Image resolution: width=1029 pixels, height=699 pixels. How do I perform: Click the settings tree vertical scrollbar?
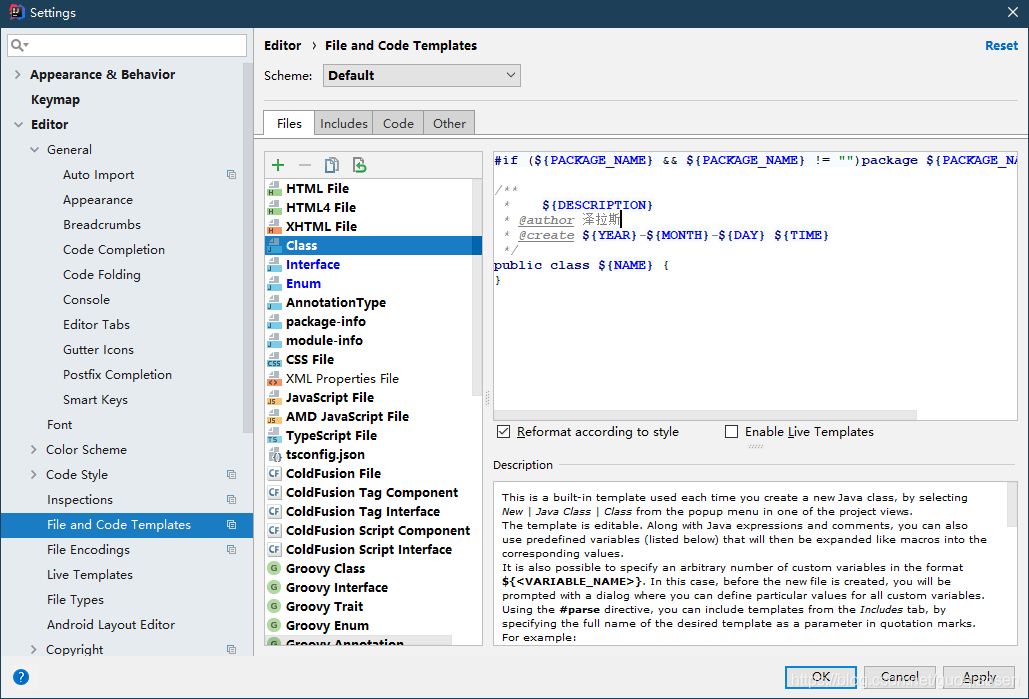247,248
